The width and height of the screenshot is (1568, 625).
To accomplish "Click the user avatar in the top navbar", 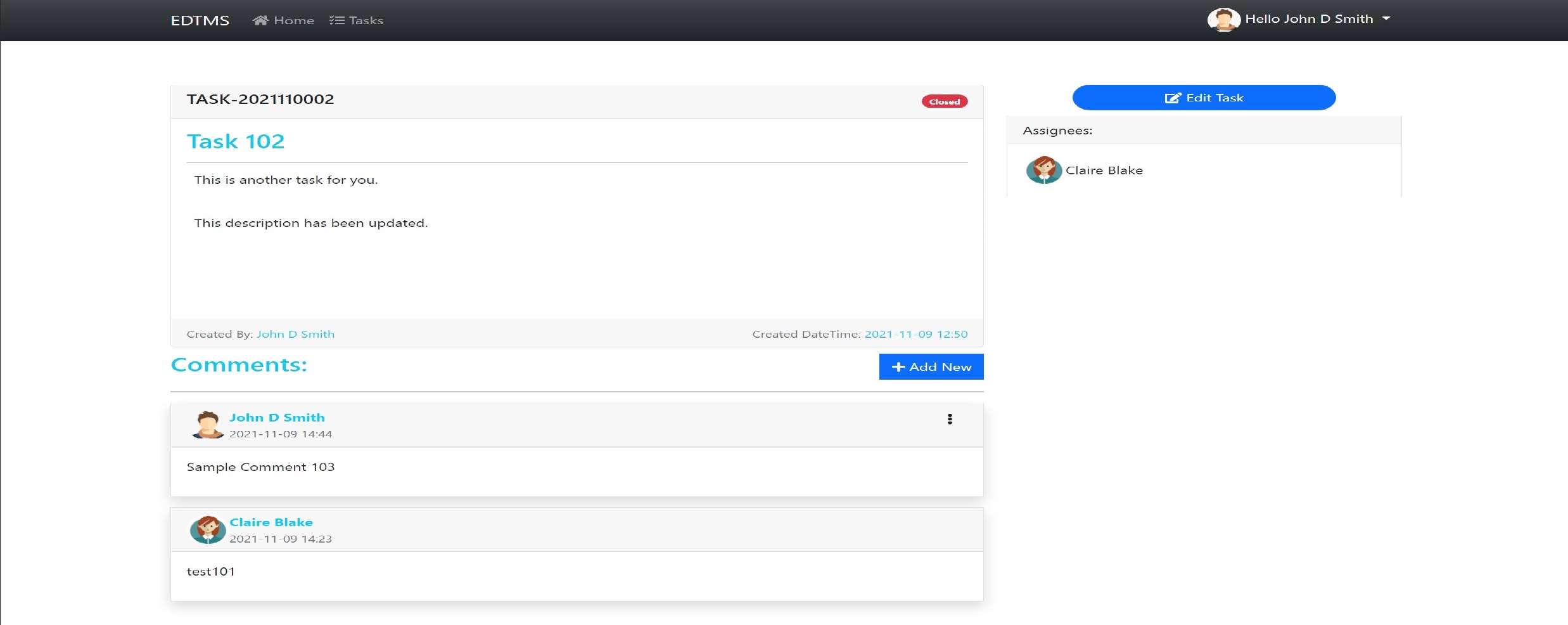I will [x=1224, y=19].
